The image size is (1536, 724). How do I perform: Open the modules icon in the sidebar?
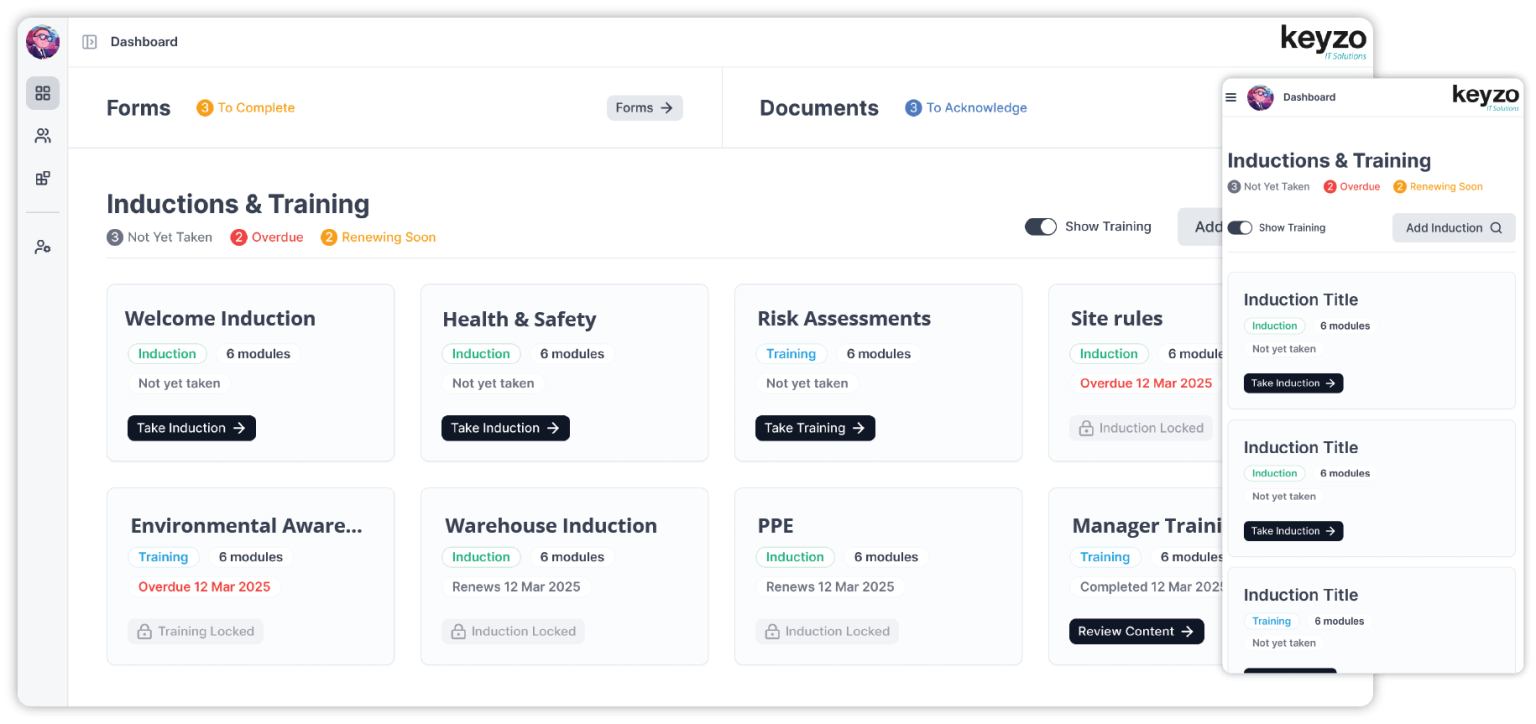coord(42,177)
